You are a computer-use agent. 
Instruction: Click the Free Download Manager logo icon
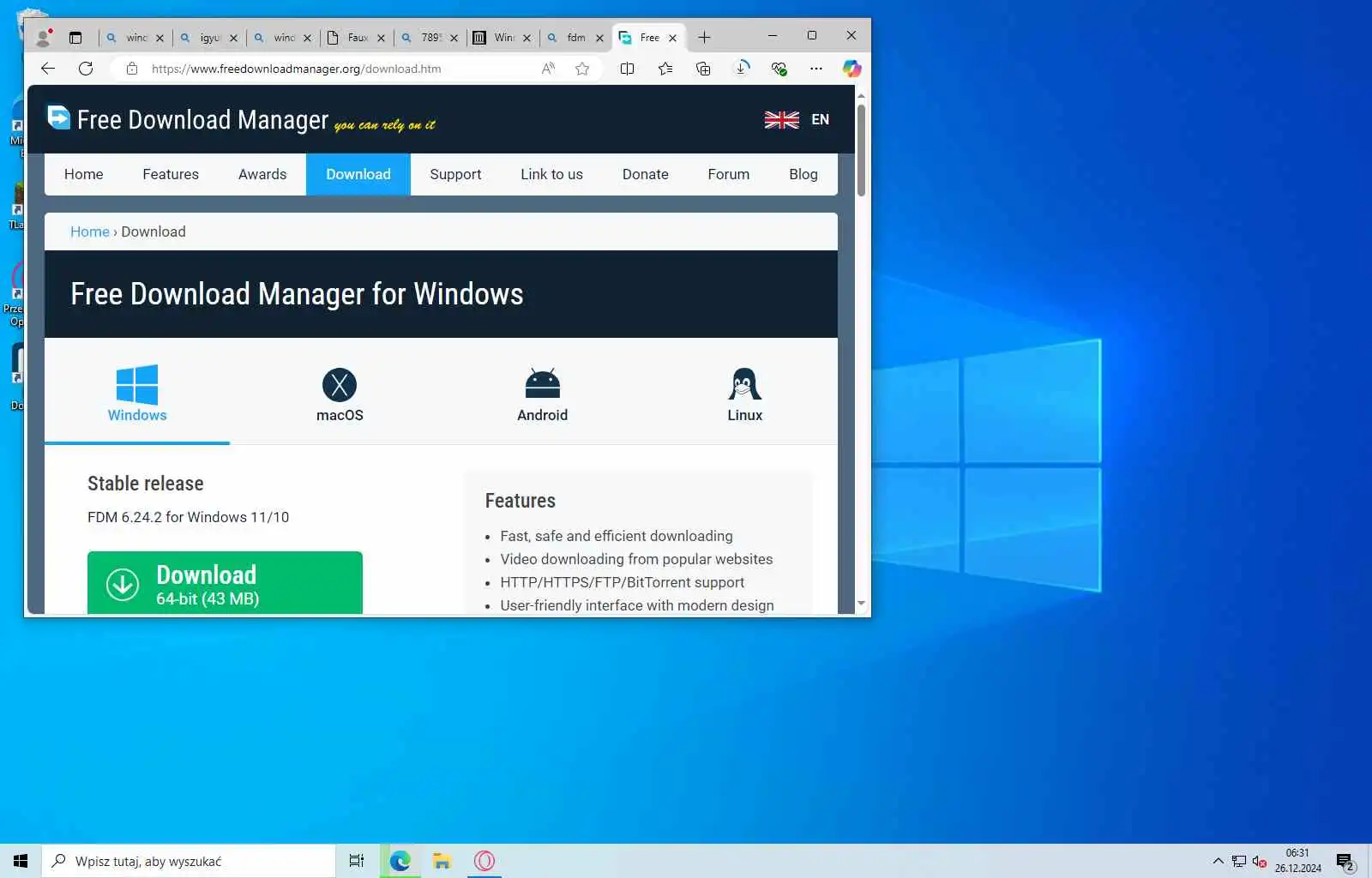(58, 117)
